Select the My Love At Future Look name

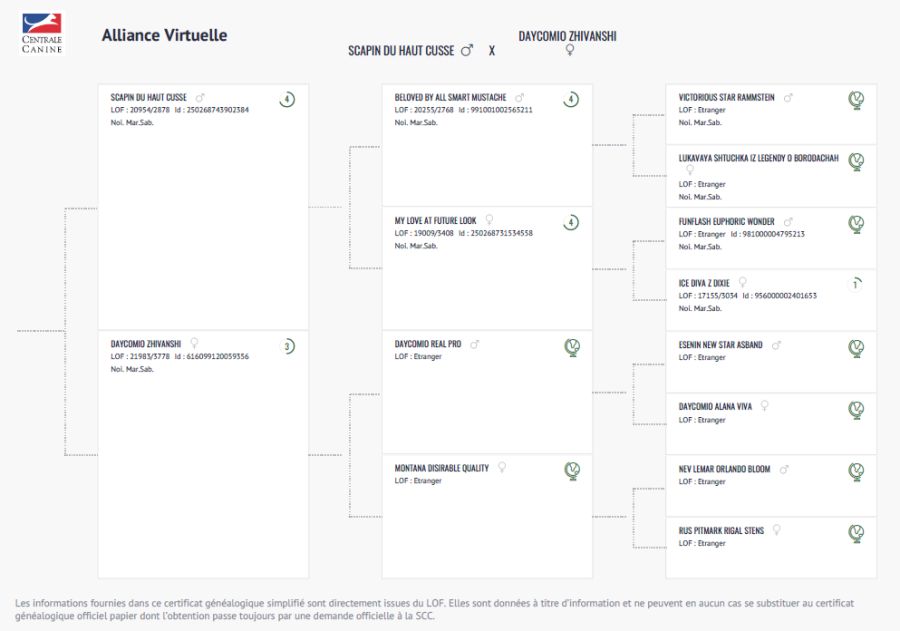[435, 220]
